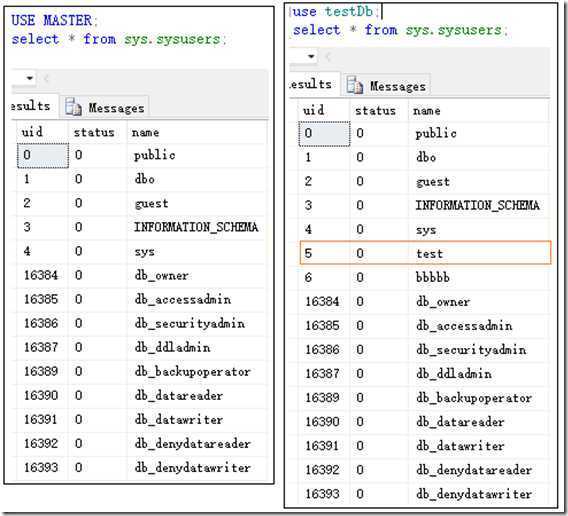Click 'use testDb' line in right query editor

tap(335, 12)
